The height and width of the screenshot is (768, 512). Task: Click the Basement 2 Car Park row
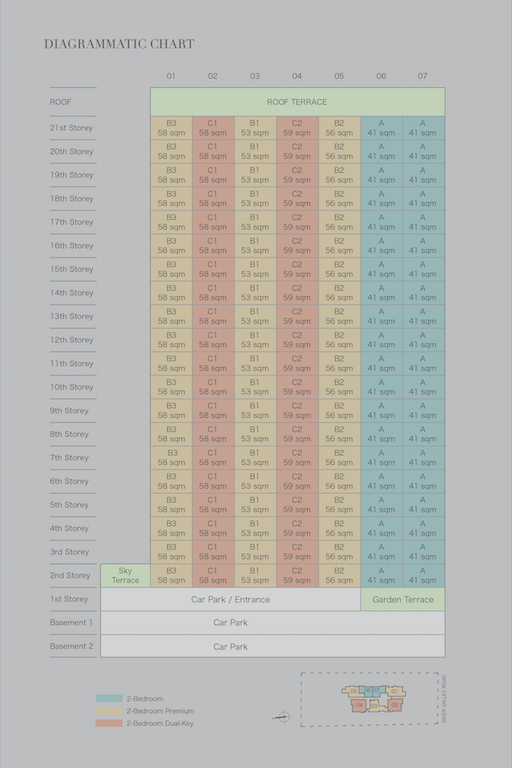[x=273, y=647]
